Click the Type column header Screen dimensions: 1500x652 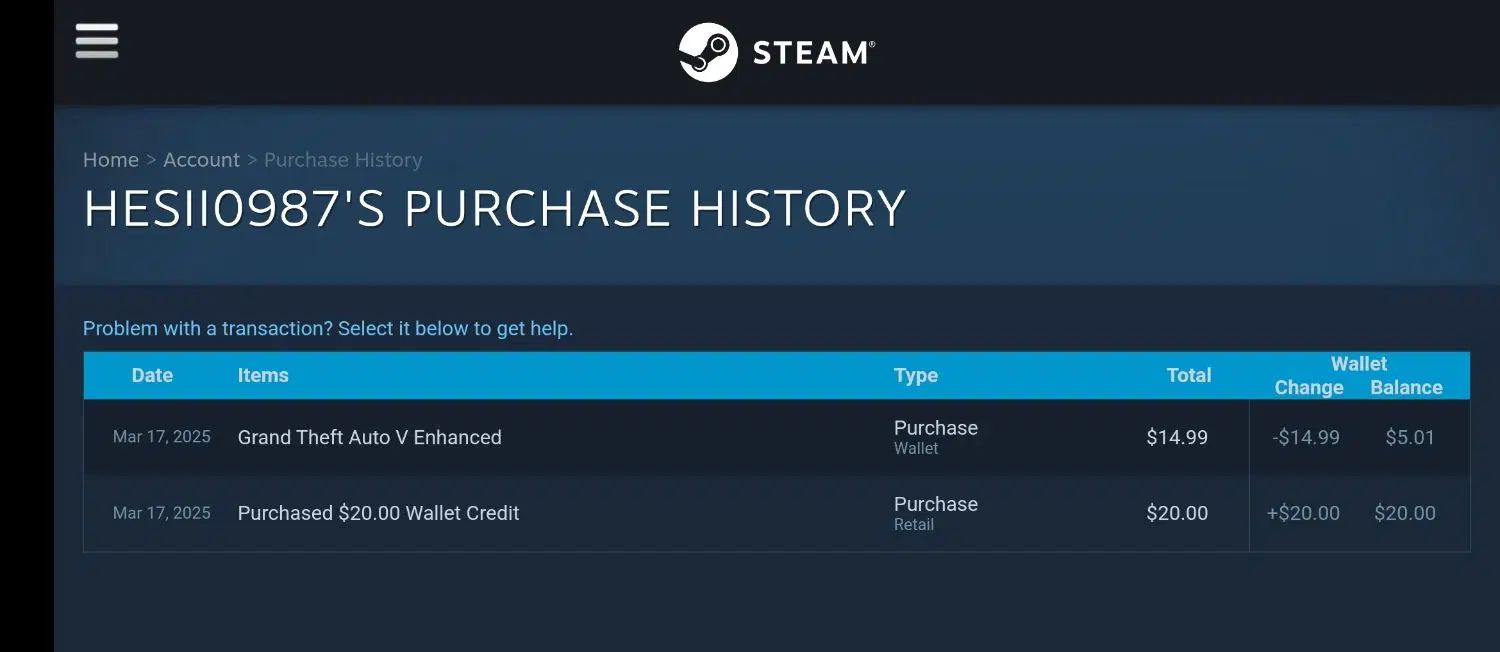point(916,375)
